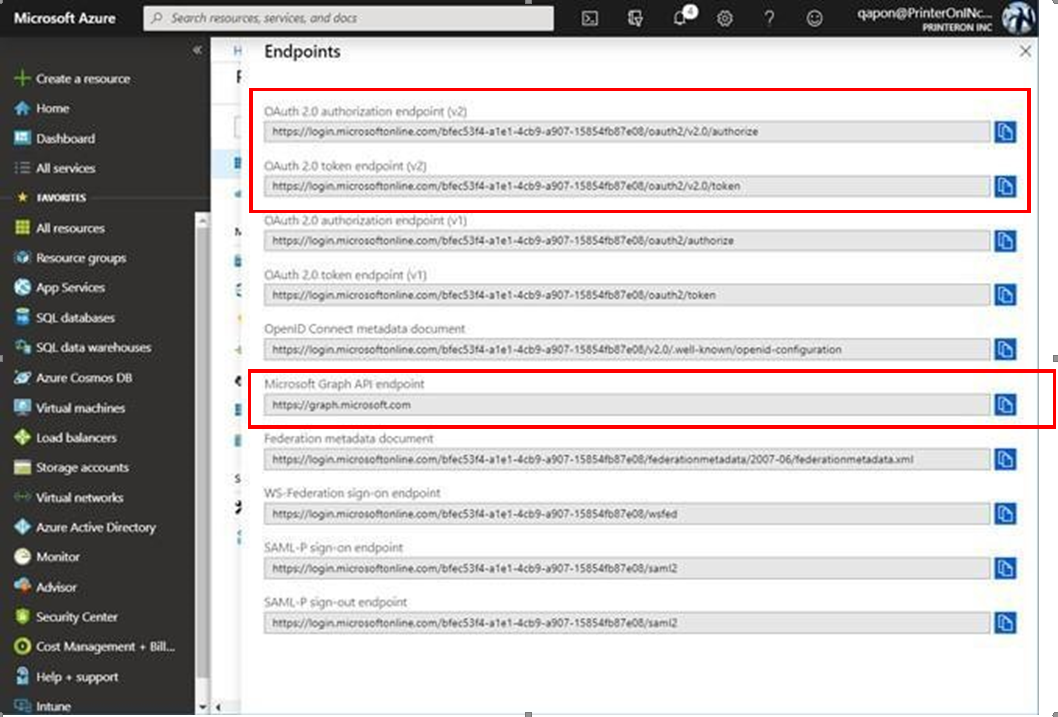The image size is (1058, 717).
Task: Open Cloud Shell from the top bar
Action: click(590, 18)
